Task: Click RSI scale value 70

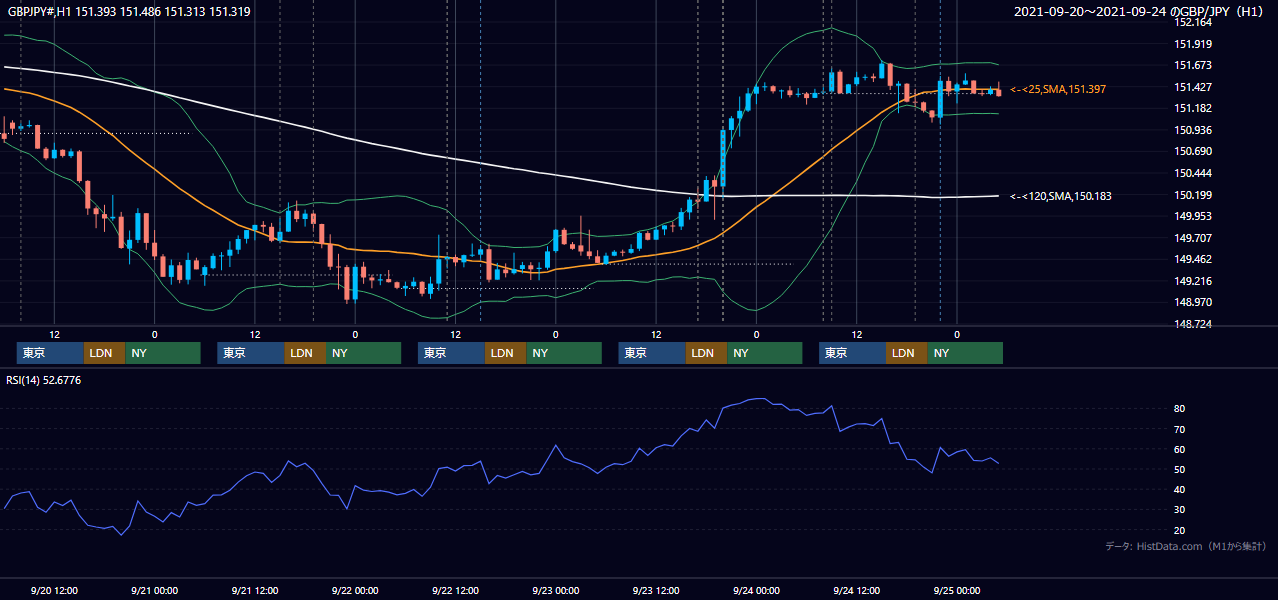Action: click(x=1180, y=429)
